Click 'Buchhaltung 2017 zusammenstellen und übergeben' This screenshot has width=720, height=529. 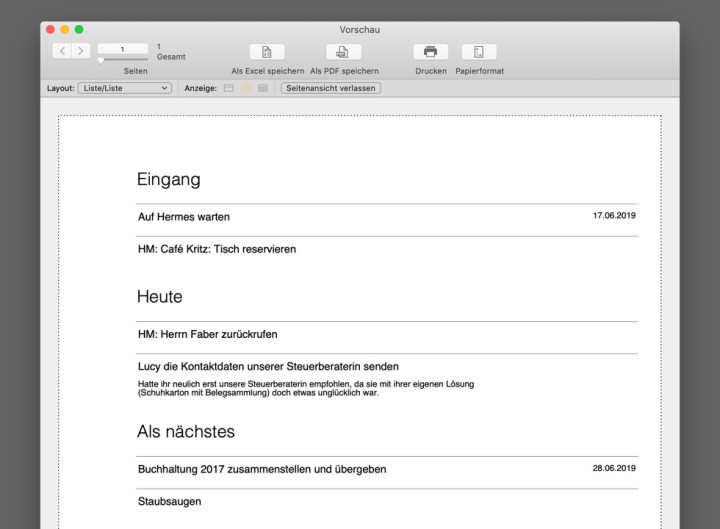pos(261,469)
